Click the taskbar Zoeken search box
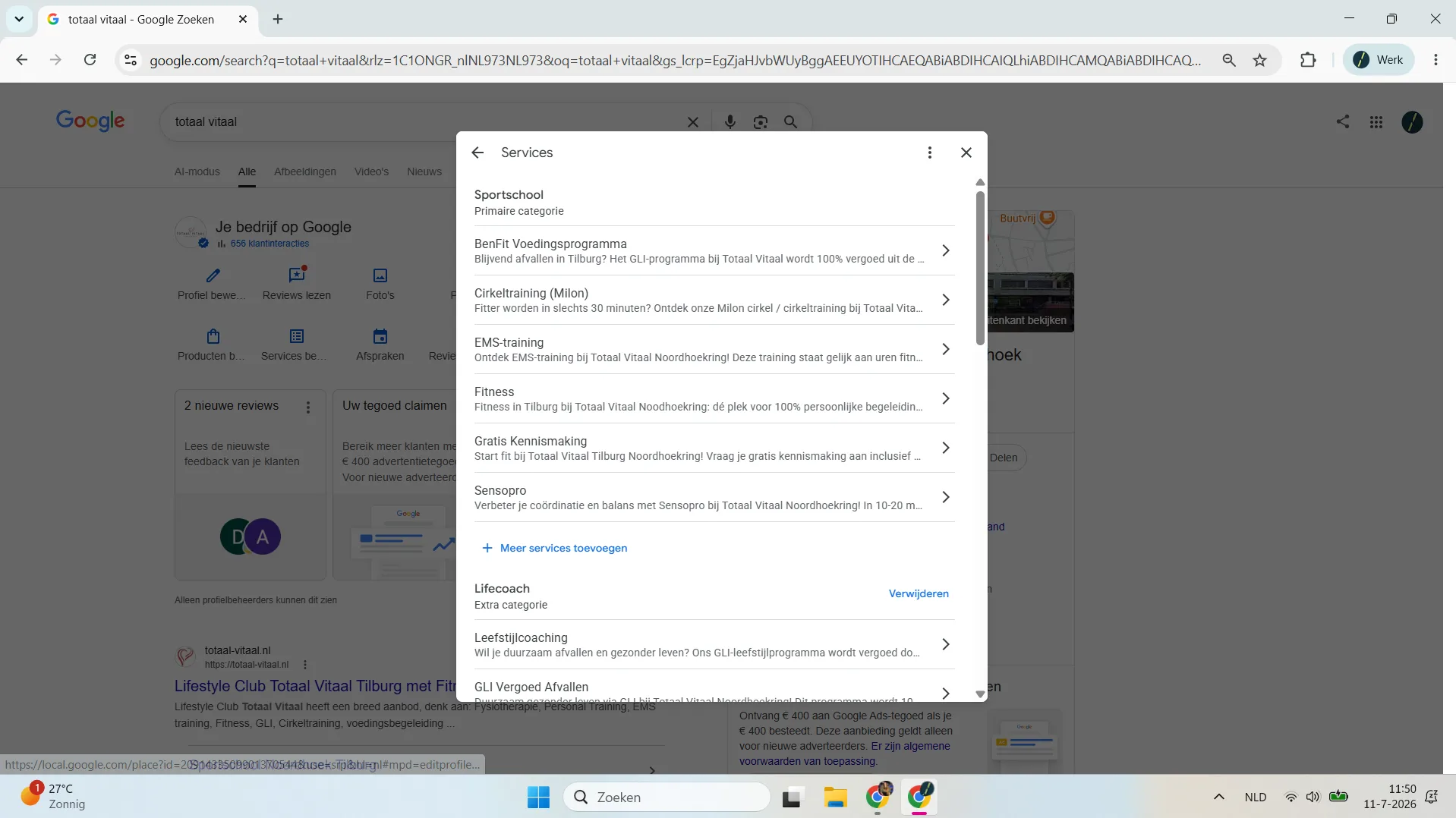Screen dimensions: 1456x818 point(667,797)
